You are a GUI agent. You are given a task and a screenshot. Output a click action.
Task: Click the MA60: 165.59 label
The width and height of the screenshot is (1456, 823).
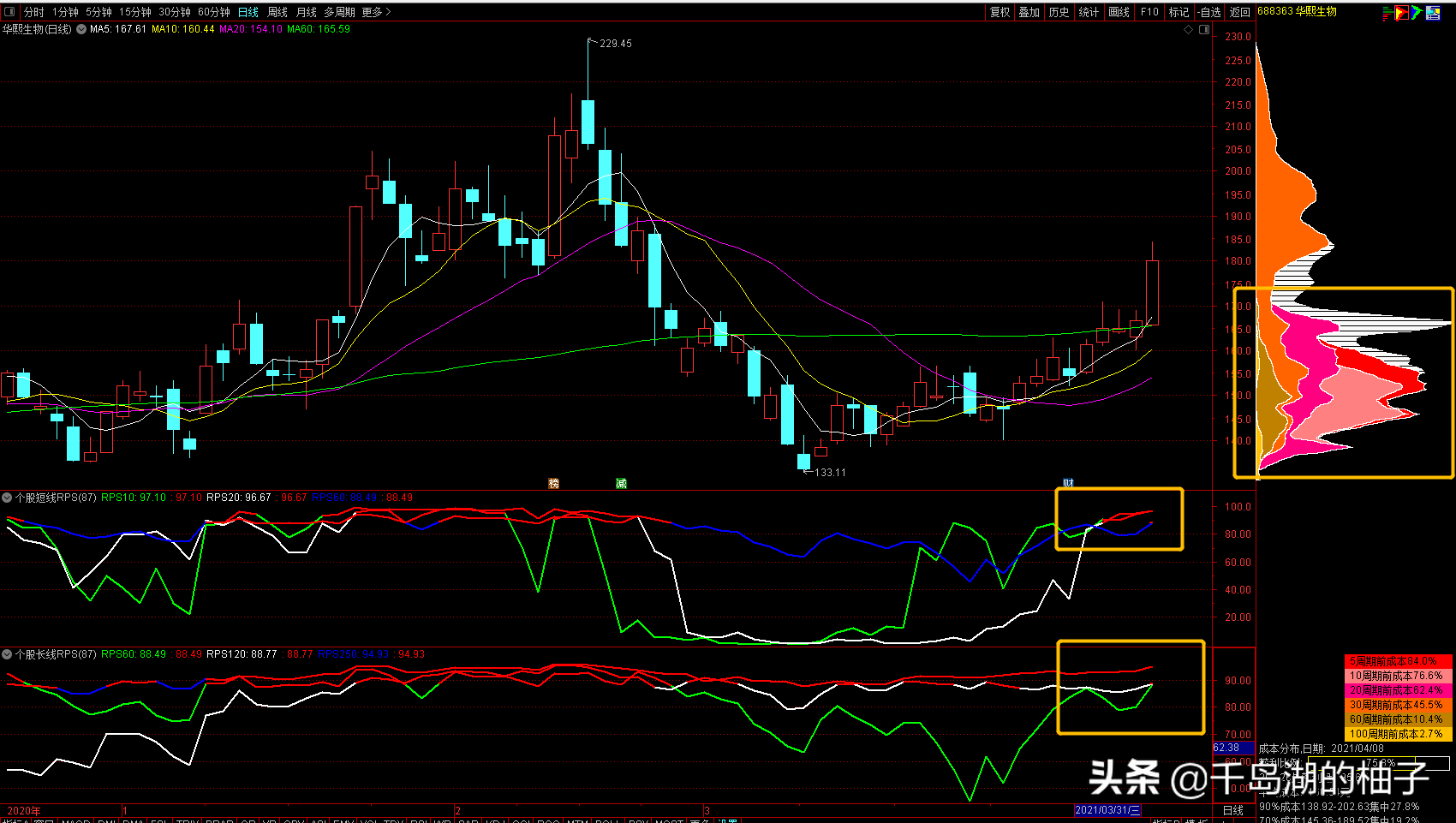coord(319,29)
